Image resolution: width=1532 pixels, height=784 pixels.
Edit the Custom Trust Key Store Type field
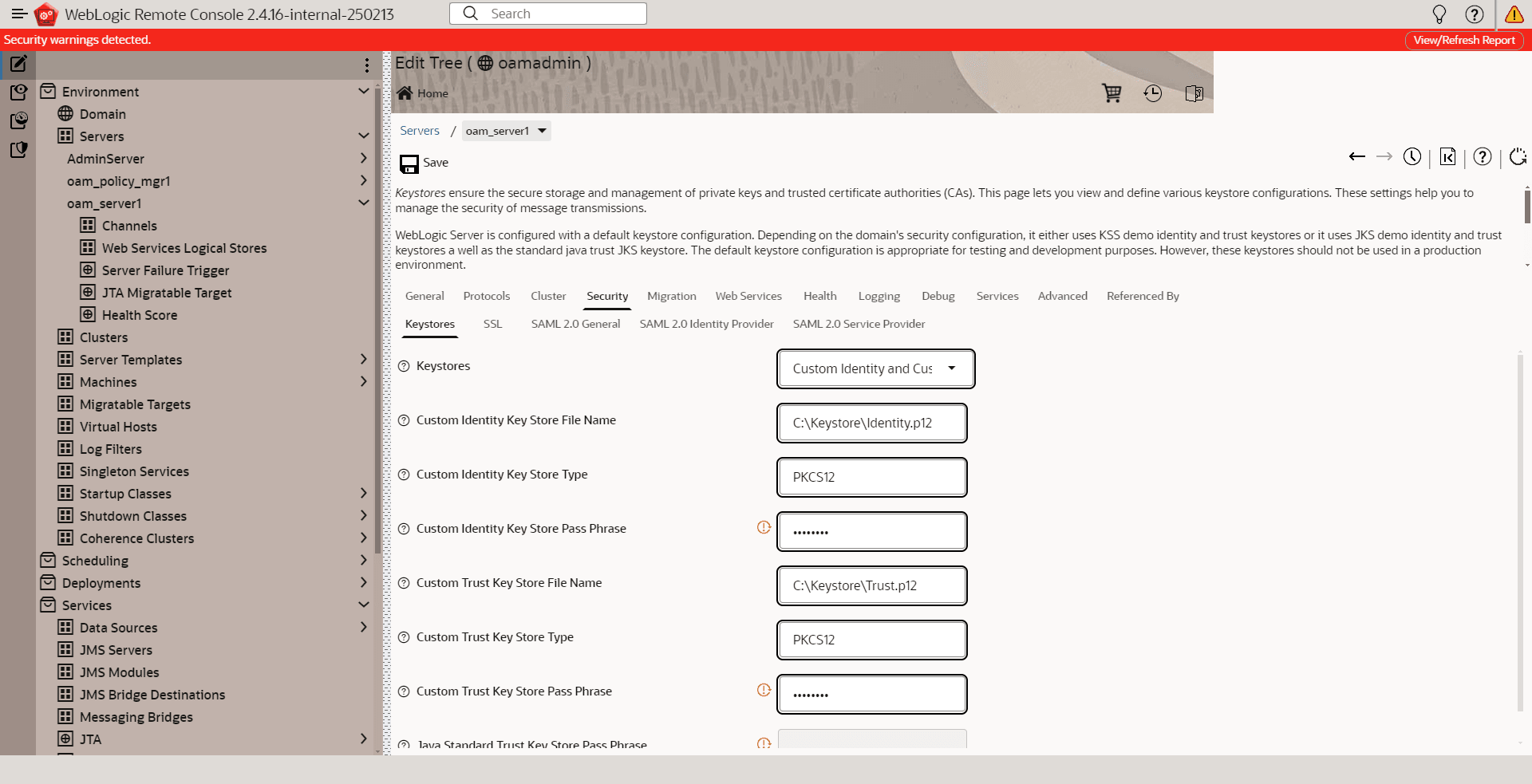(872, 640)
